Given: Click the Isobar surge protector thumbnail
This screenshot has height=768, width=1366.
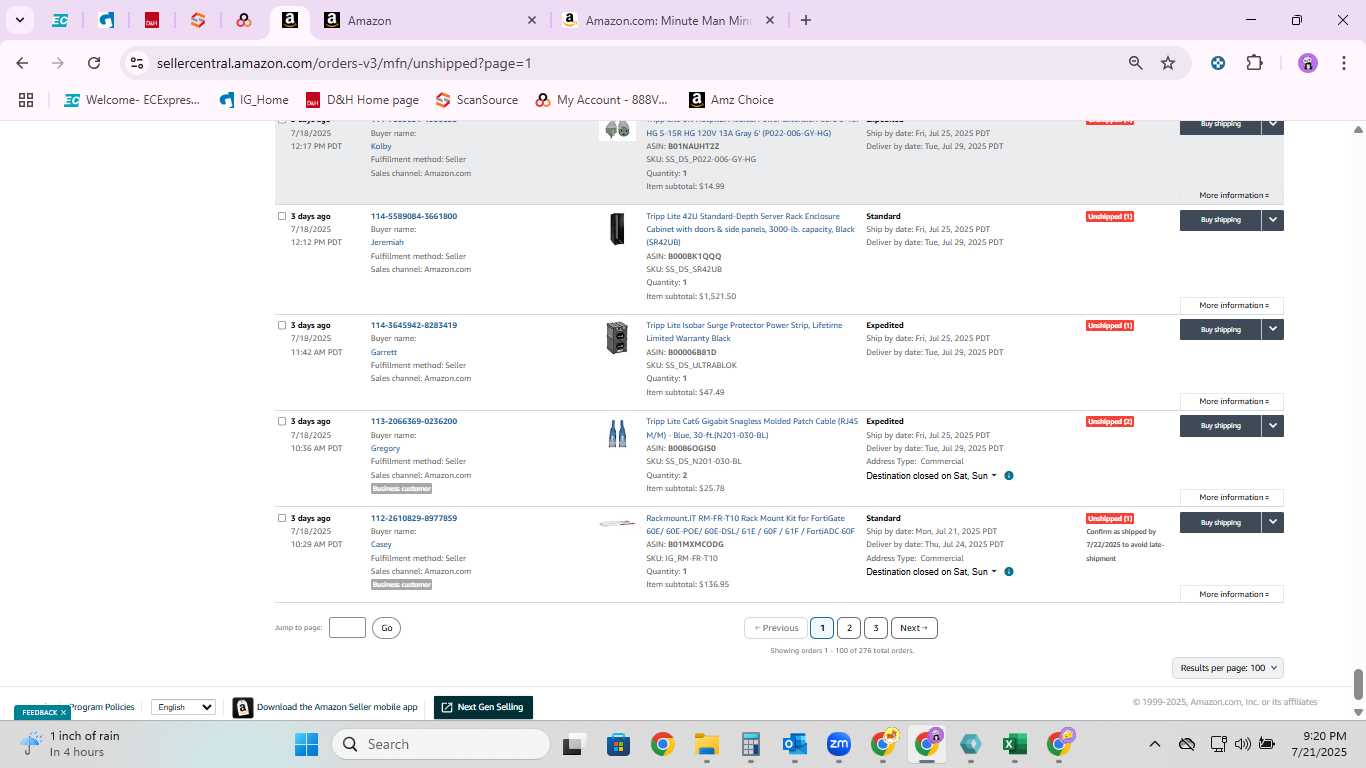Looking at the screenshot, I should click(617, 338).
